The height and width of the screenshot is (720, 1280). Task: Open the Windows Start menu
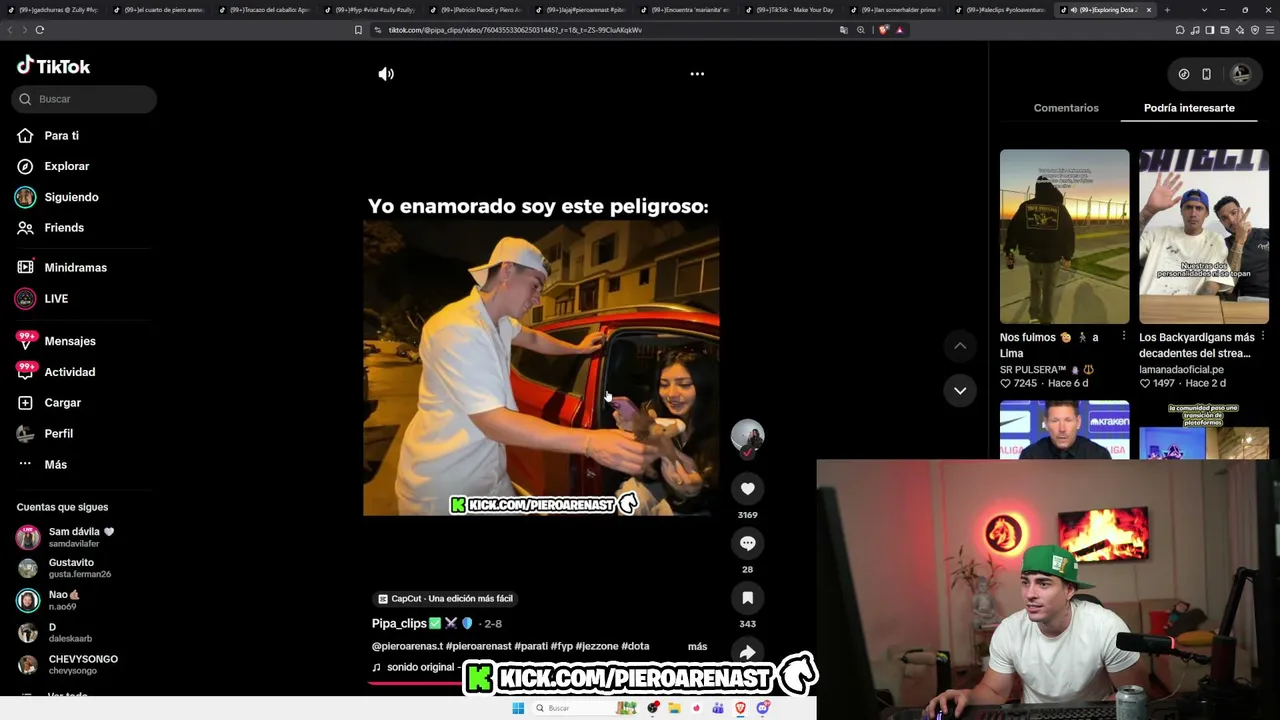518,708
